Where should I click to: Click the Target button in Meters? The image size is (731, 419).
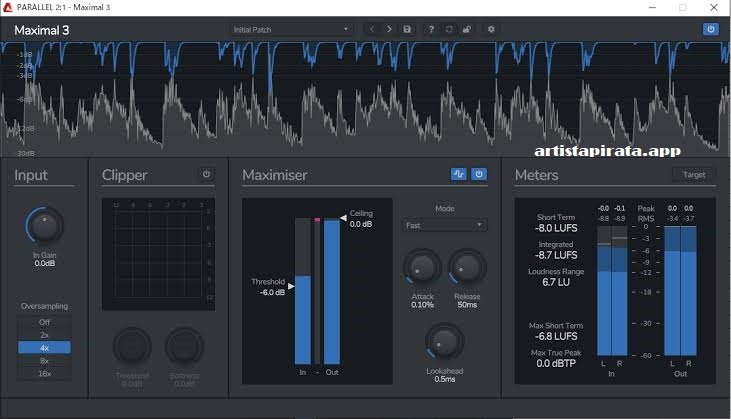pyautogui.click(x=694, y=174)
